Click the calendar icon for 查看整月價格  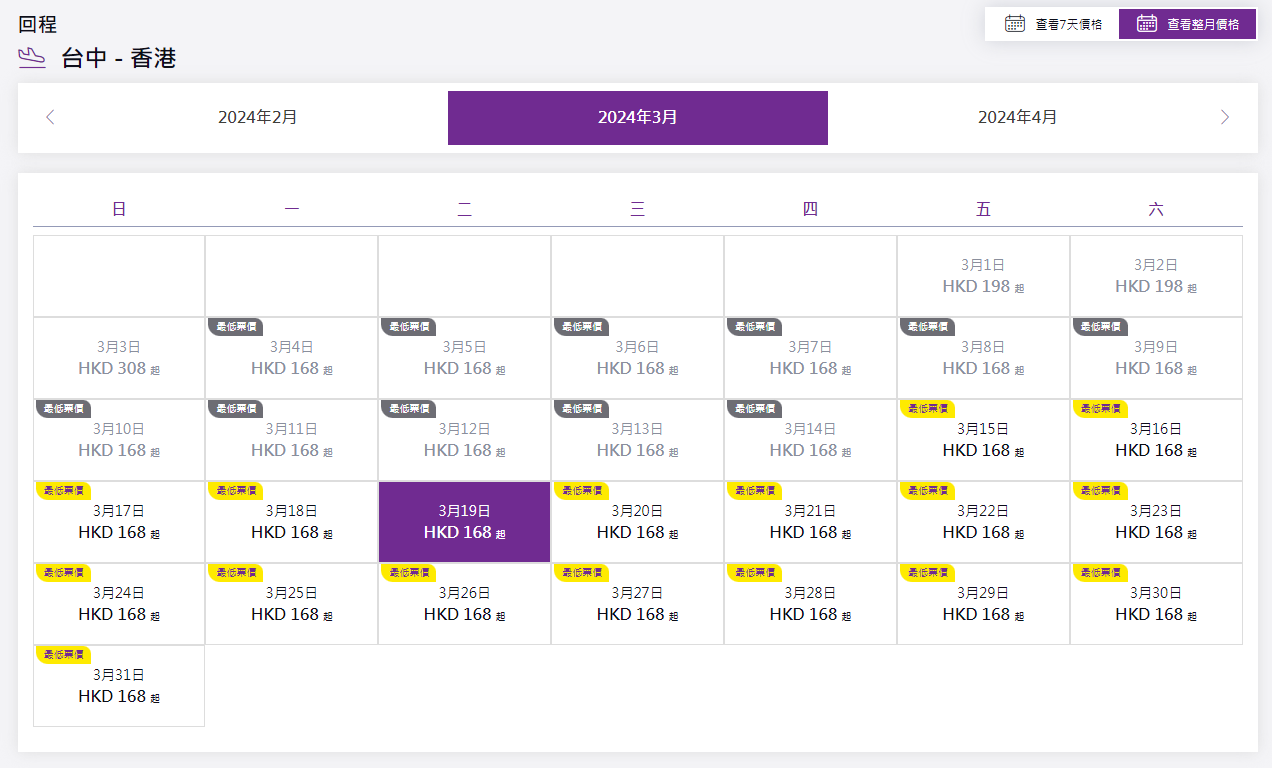[x=1147, y=24]
